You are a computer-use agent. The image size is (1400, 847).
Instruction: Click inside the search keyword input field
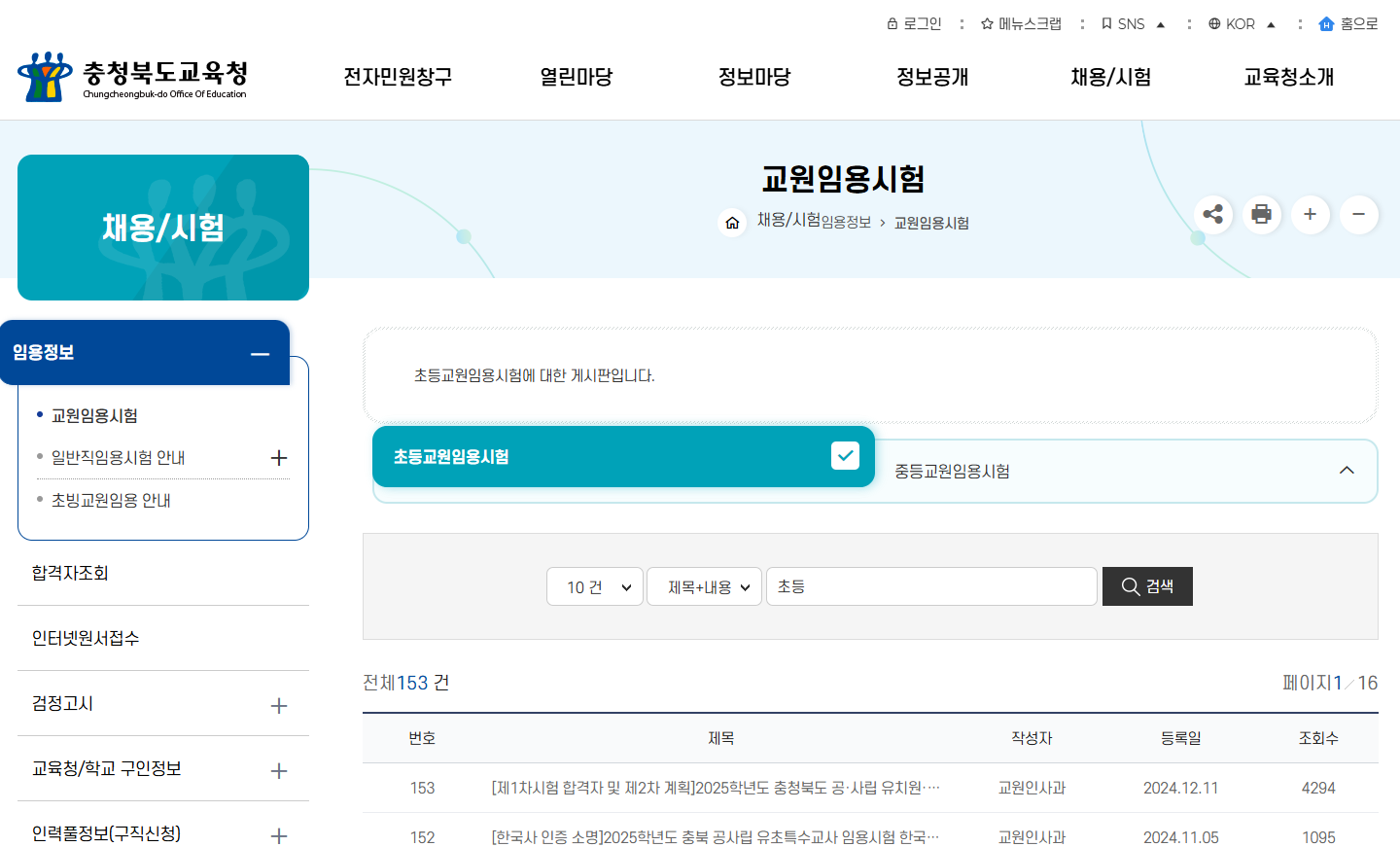[x=931, y=586]
